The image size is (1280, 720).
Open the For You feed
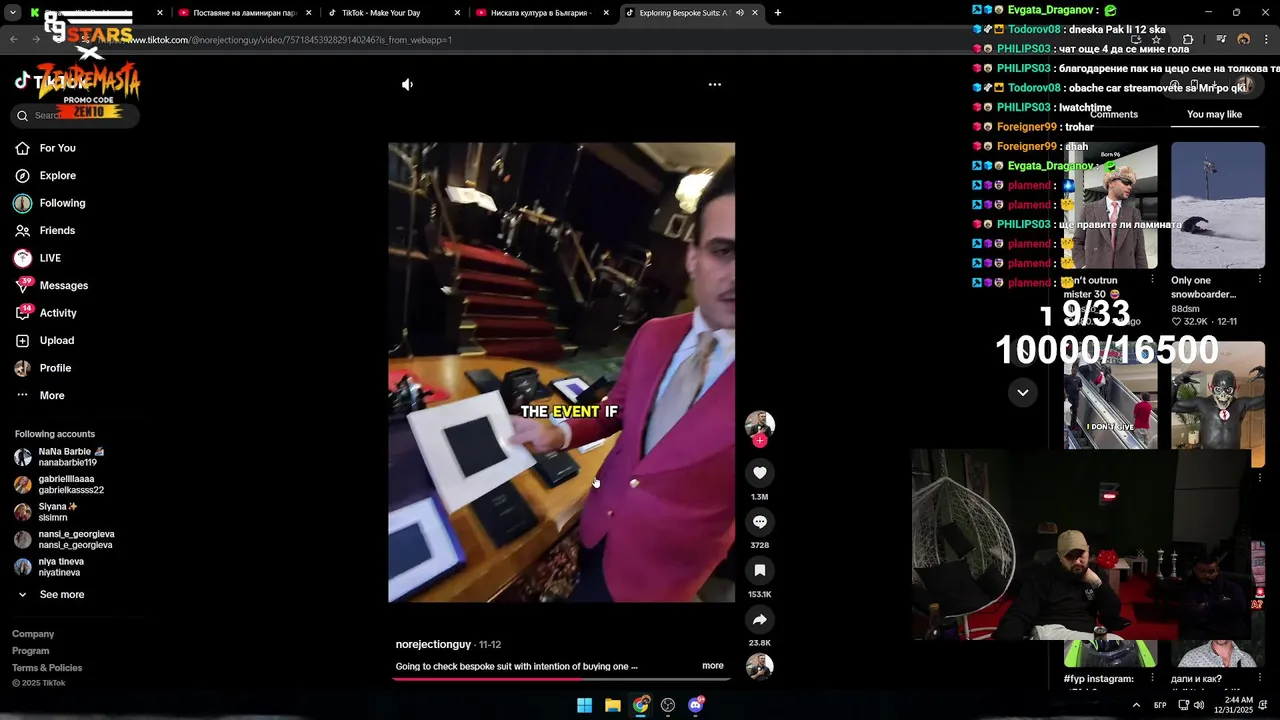click(x=45, y=148)
